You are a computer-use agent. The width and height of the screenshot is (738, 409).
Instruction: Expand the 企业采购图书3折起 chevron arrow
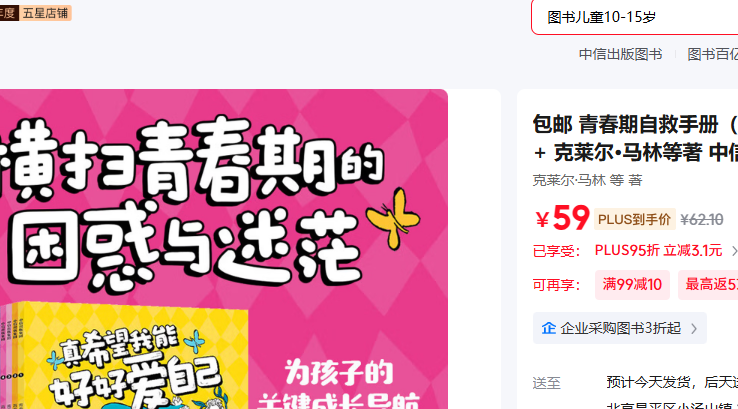coord(694,329)
